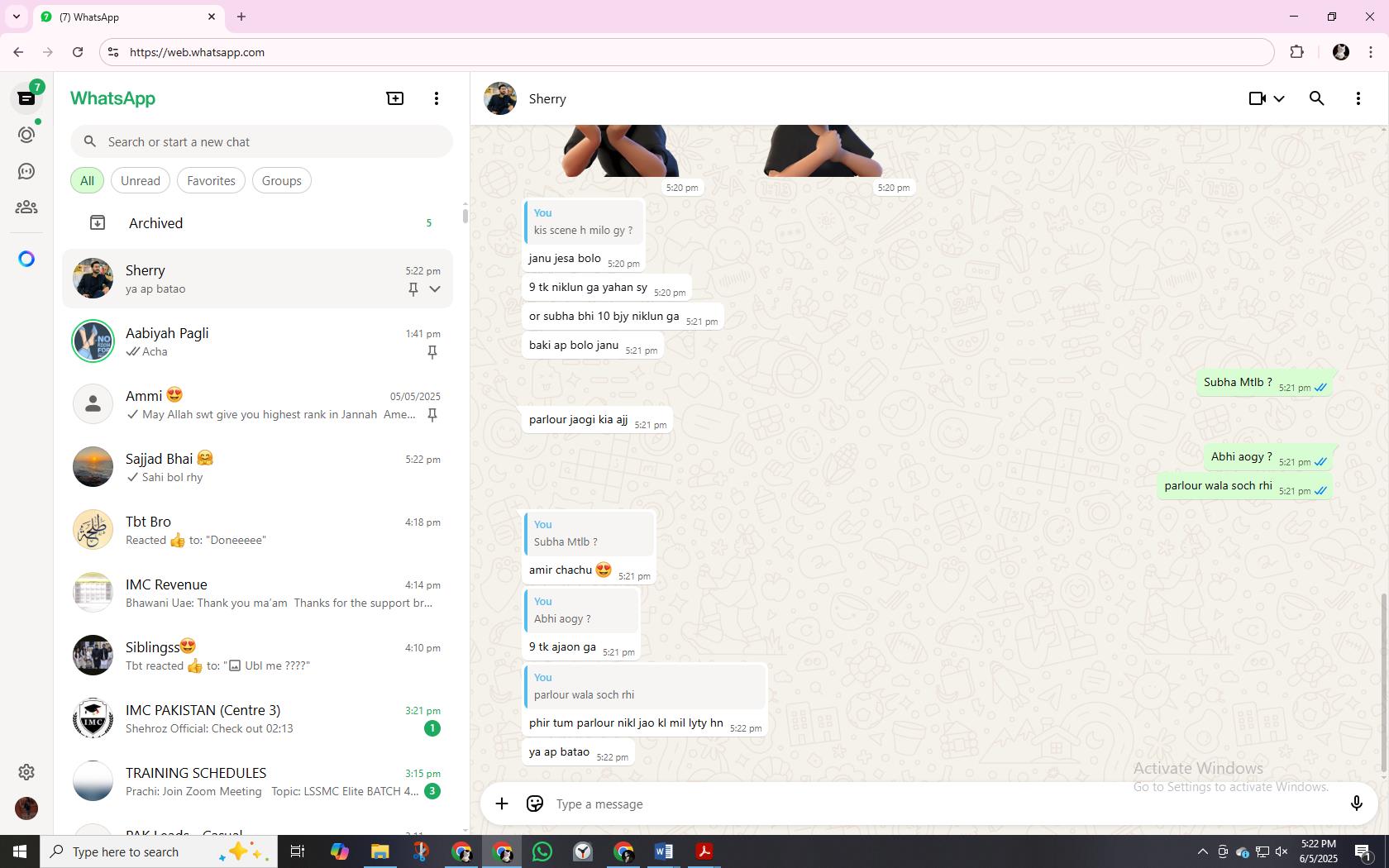The image size is (1389, 868).
Task: Click the chat list scrollbar
Action: pos(465,216)
